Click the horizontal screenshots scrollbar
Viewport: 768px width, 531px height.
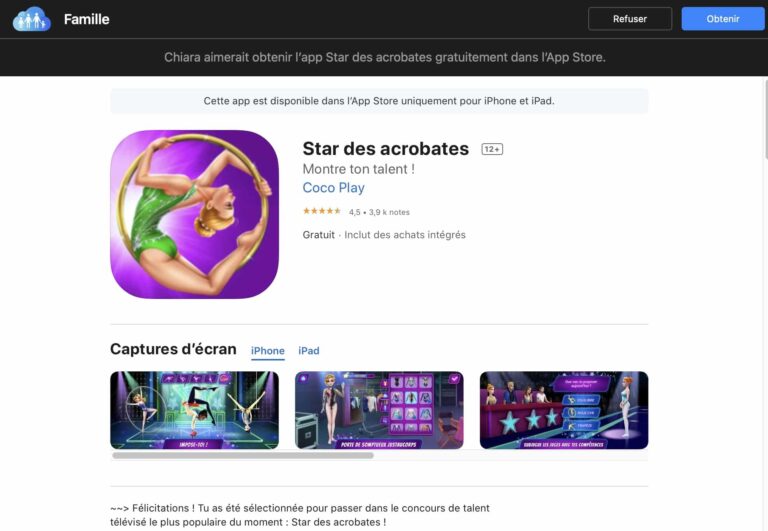click(243, 455)
